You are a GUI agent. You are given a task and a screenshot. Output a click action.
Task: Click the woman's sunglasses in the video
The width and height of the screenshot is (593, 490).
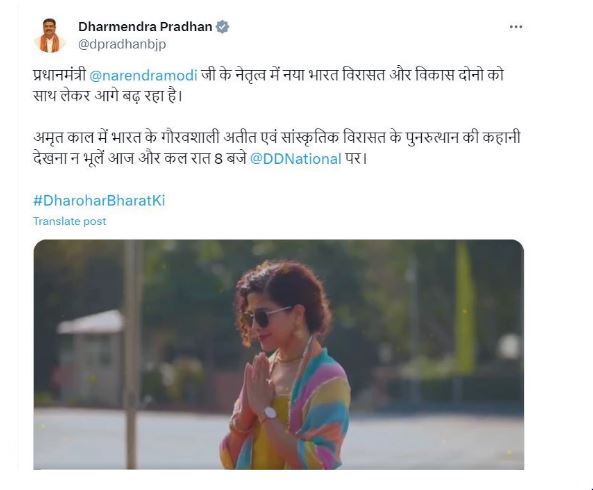pyautogui.click(x=269, y=317)
